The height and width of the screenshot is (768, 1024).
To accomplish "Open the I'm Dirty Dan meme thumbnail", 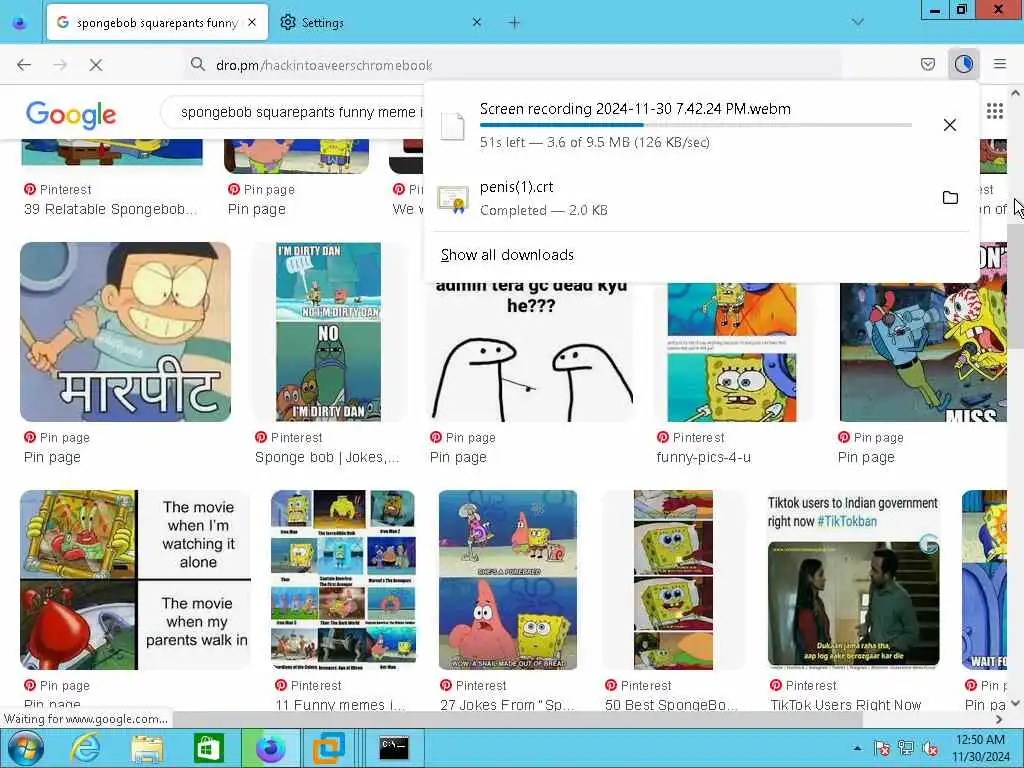I will click(x=328, y=332).
